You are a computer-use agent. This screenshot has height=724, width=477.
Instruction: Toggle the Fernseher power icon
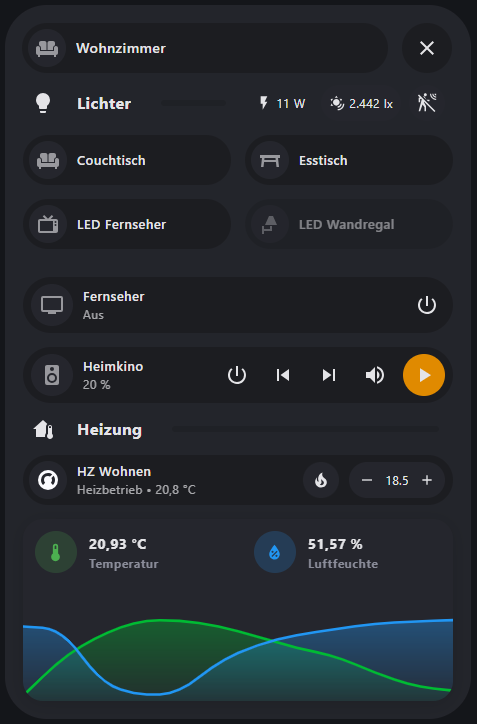click(x=427, y=305)
